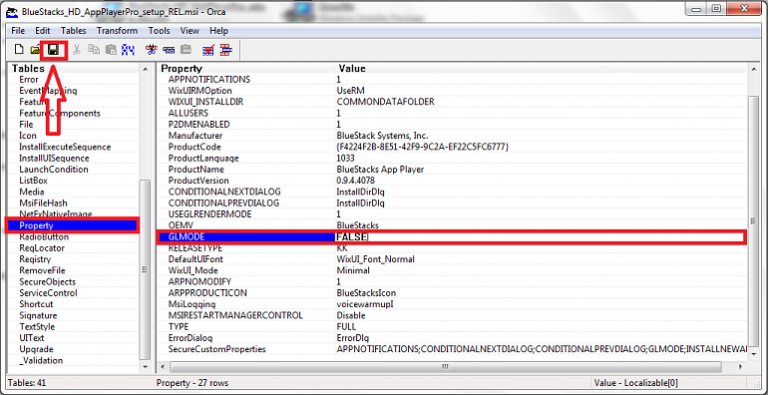Screen dimensions: 768x395
Task: Select the Registry table
Action: tap(35, 259)
